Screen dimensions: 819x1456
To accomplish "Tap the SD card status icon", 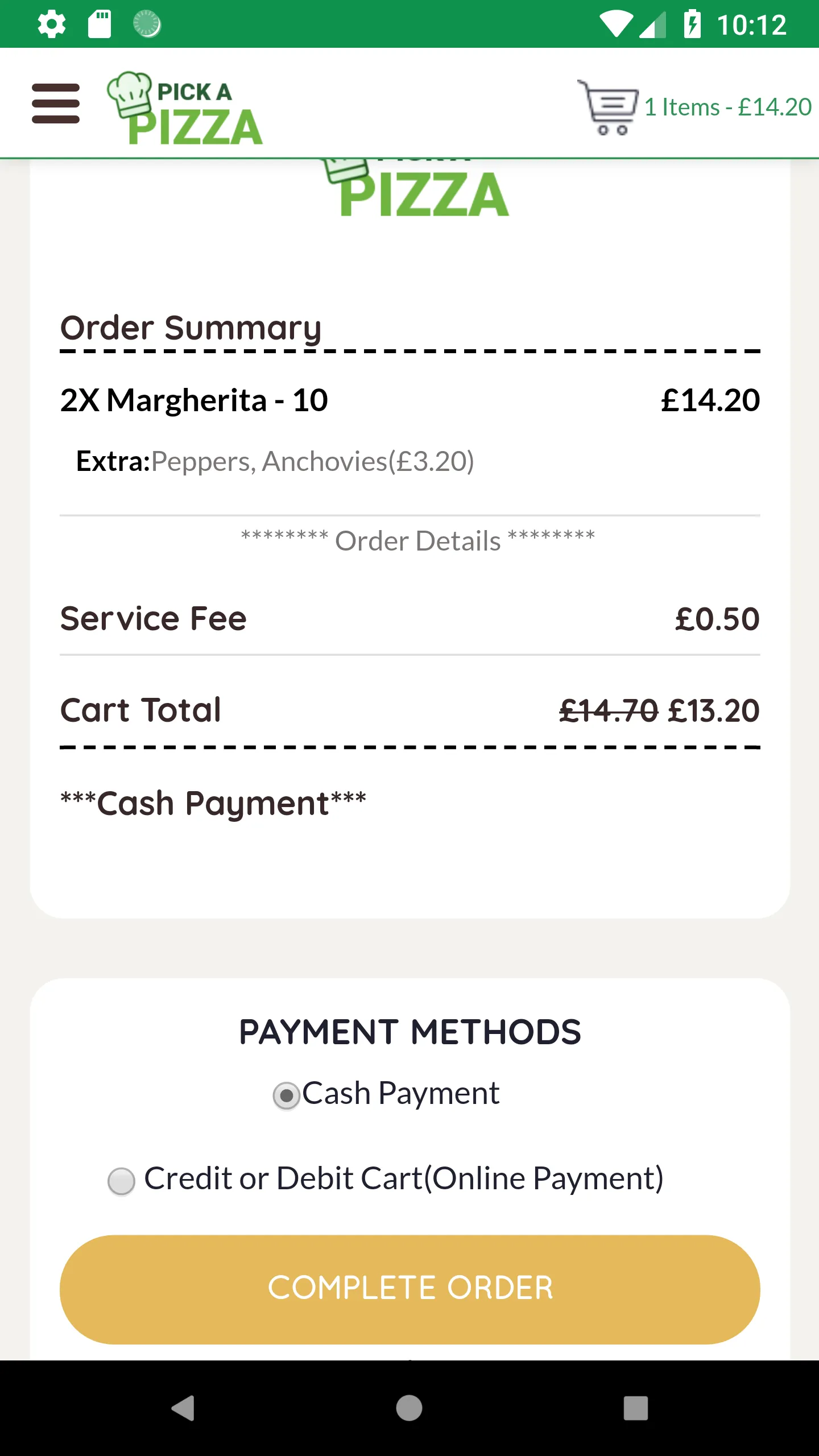I will [x=100, y=24].
